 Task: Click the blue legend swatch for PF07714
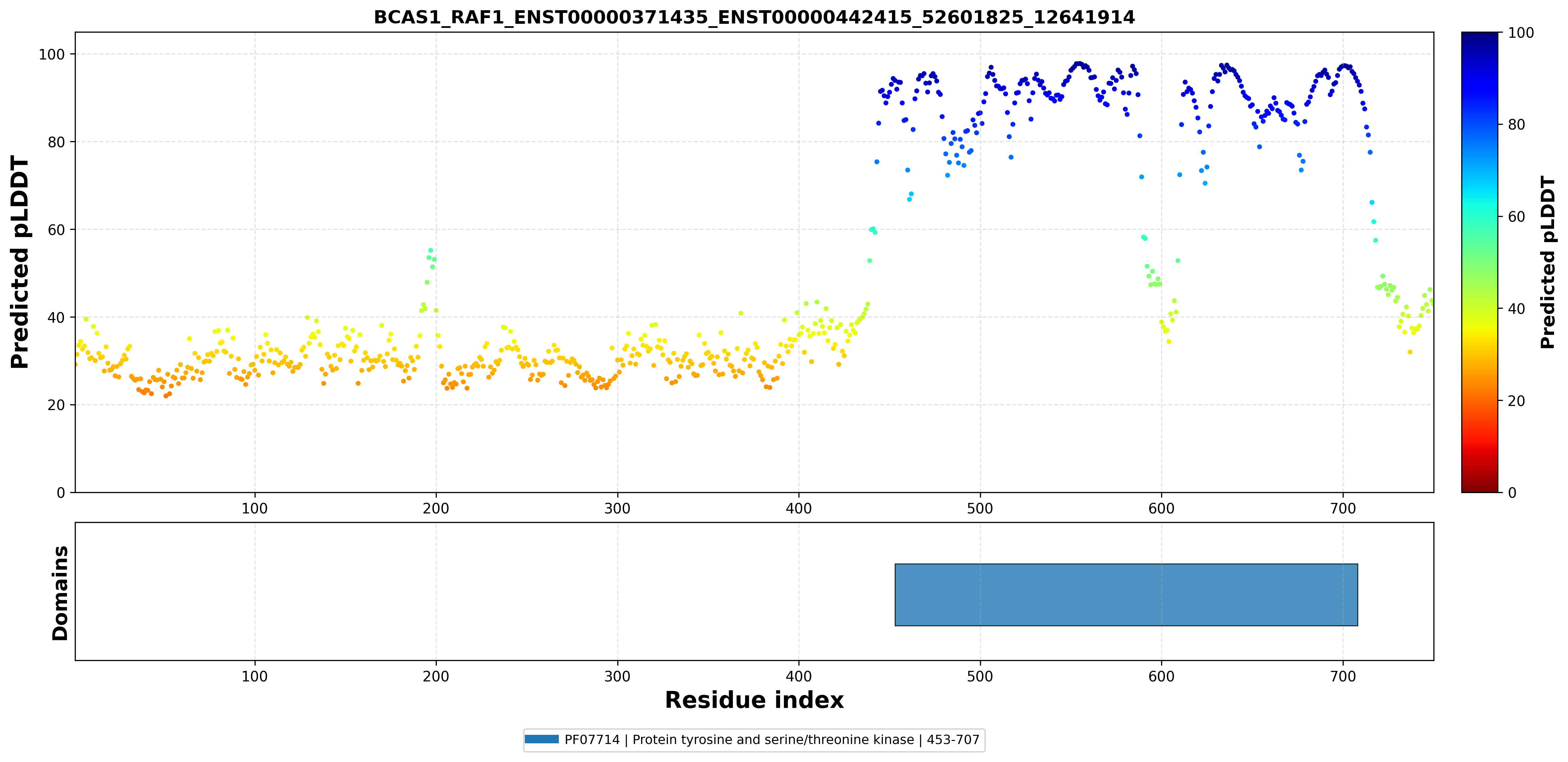pyautogui.click(x=542, y=740)
